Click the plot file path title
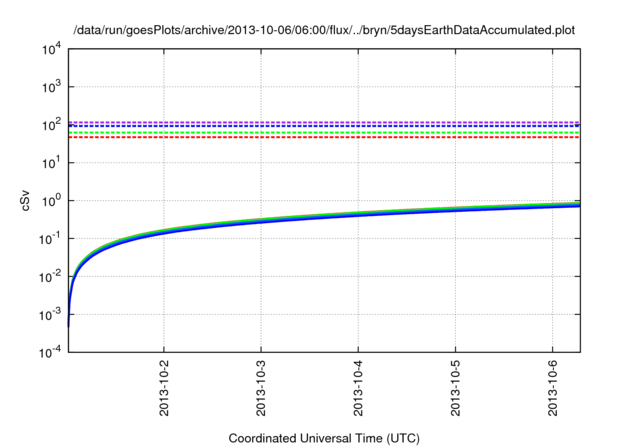 324,29
